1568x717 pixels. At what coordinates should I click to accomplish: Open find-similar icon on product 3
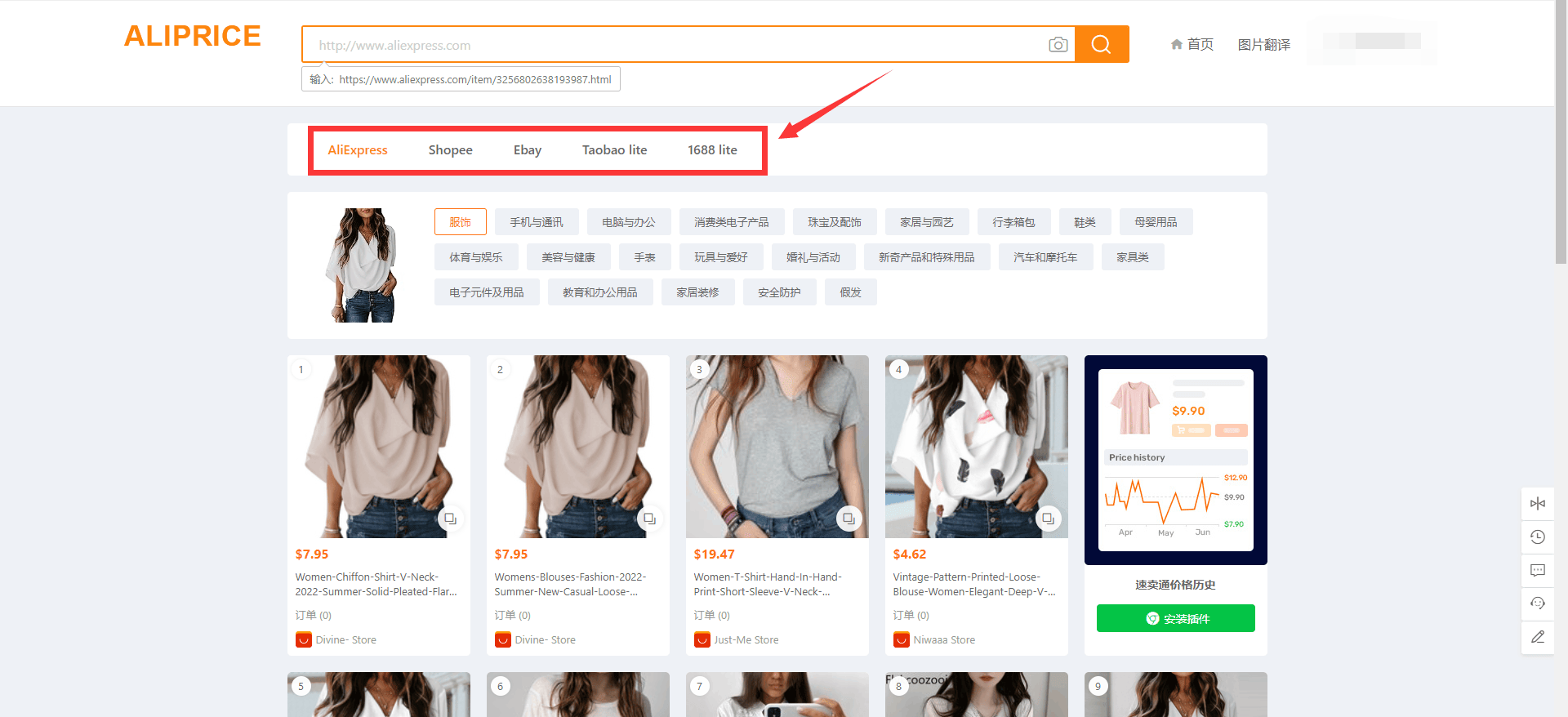(849, 519)
